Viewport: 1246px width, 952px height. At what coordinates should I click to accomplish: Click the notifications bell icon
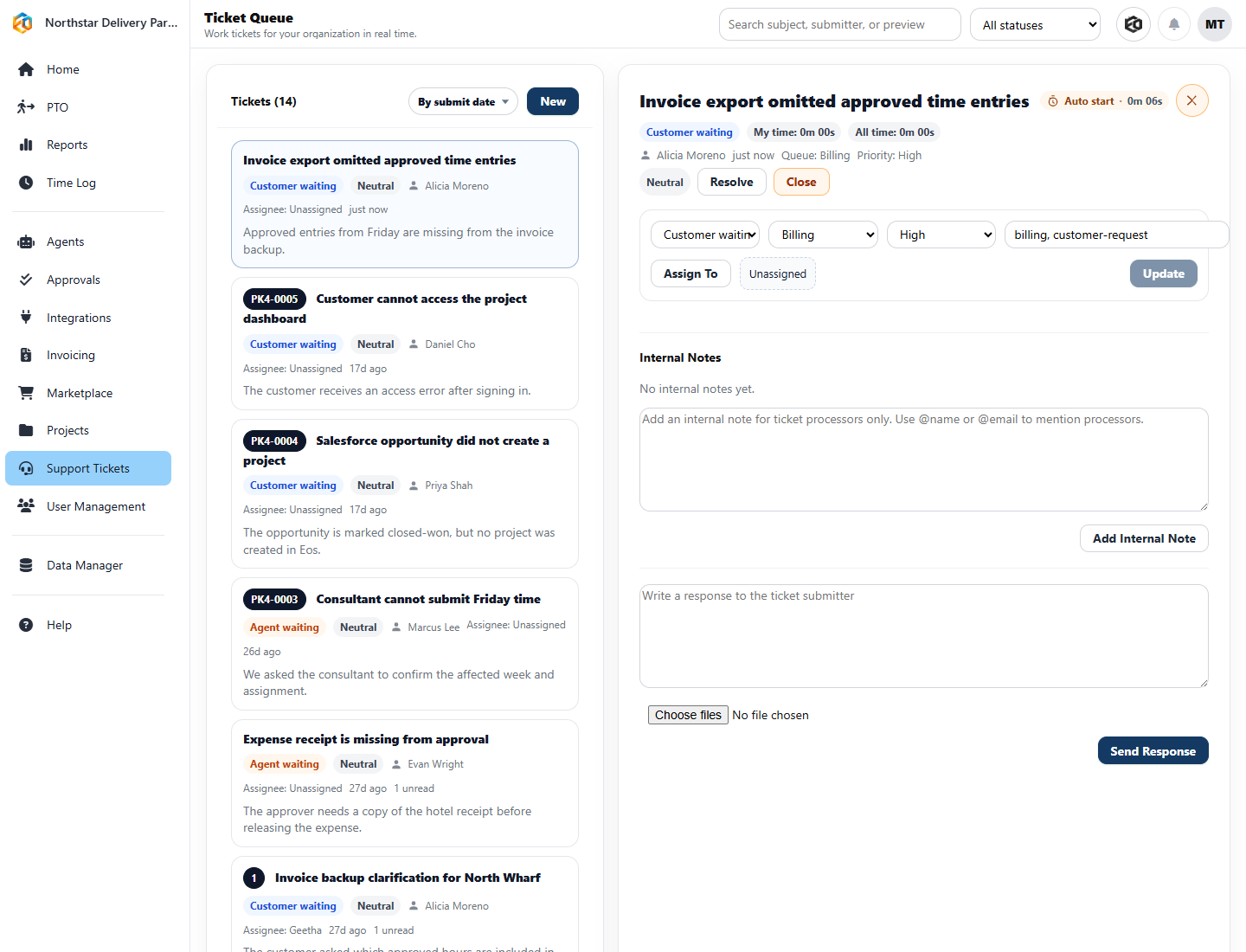(x=1174, y=24)
